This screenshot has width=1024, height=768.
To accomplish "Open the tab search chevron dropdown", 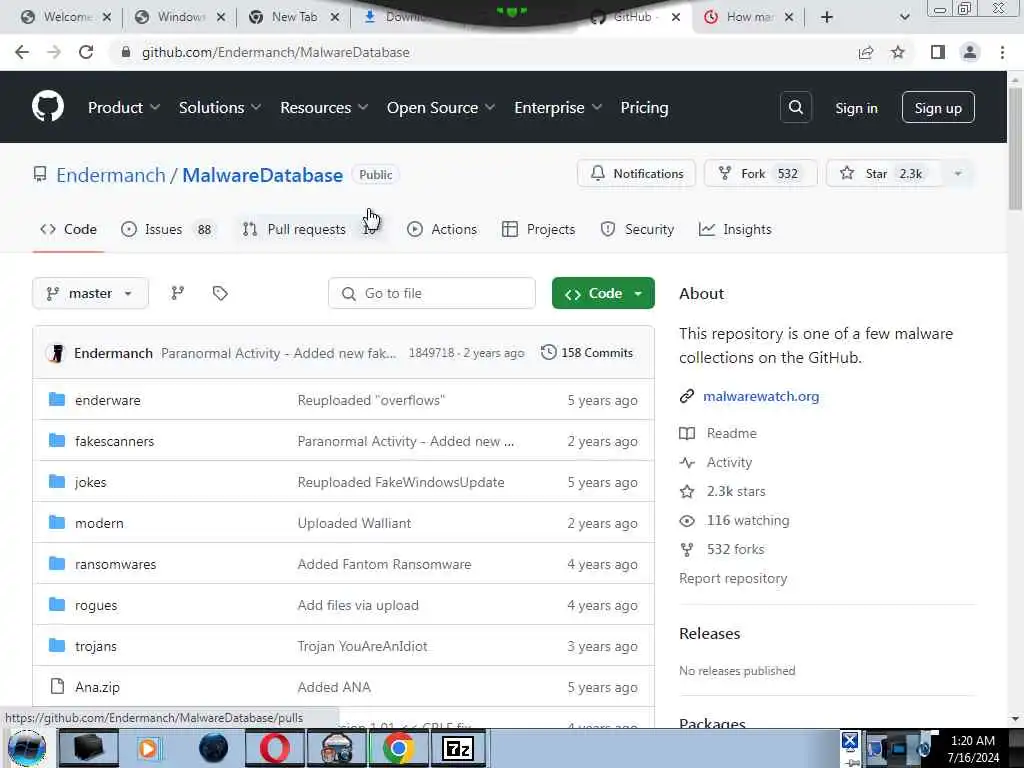I will (x=904, y=17).
